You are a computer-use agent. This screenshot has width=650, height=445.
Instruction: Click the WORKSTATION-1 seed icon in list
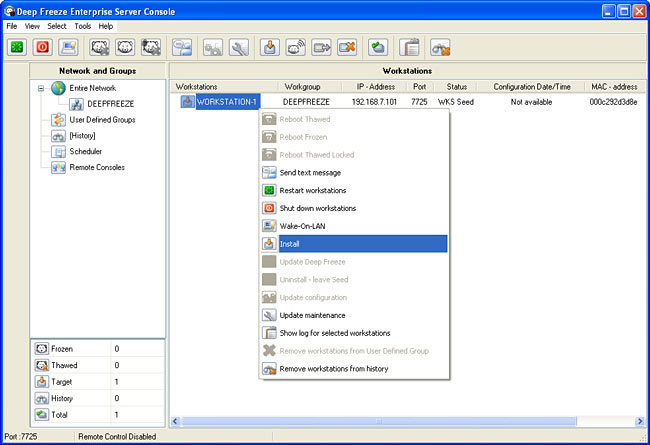tap(187, 102)
